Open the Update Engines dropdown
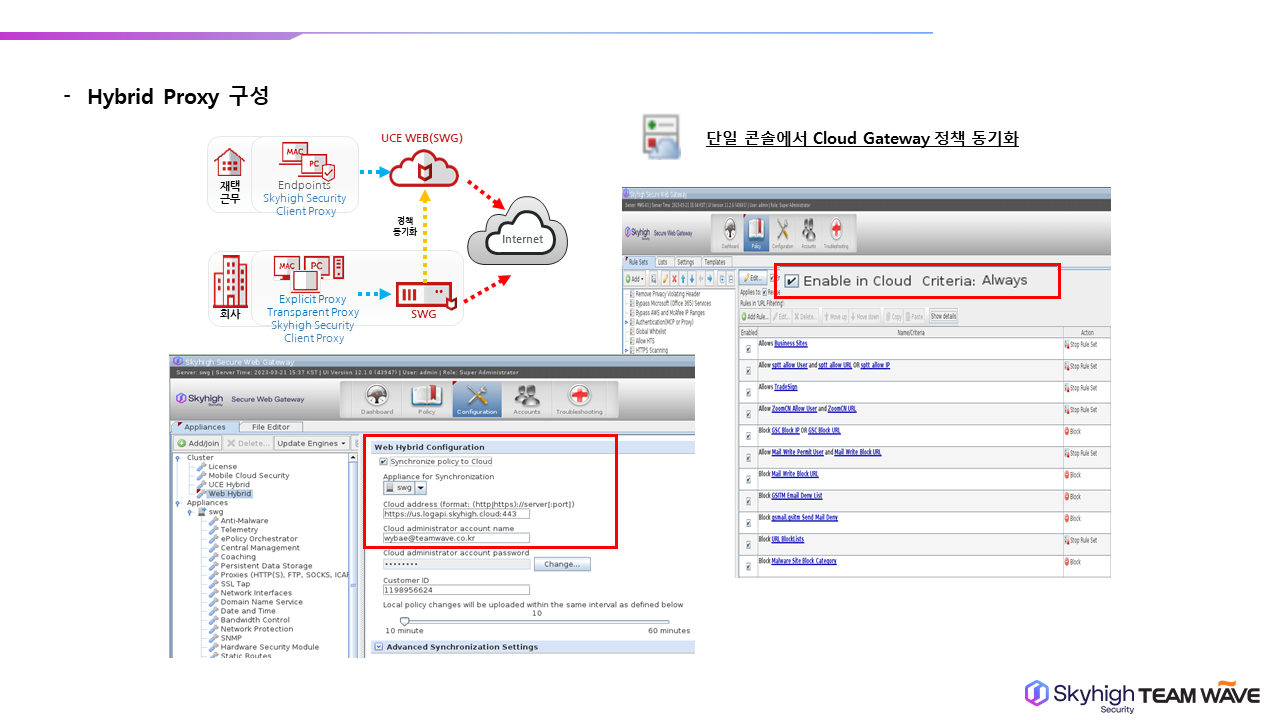The image size is (1280, 720). (x=312, y=443)
